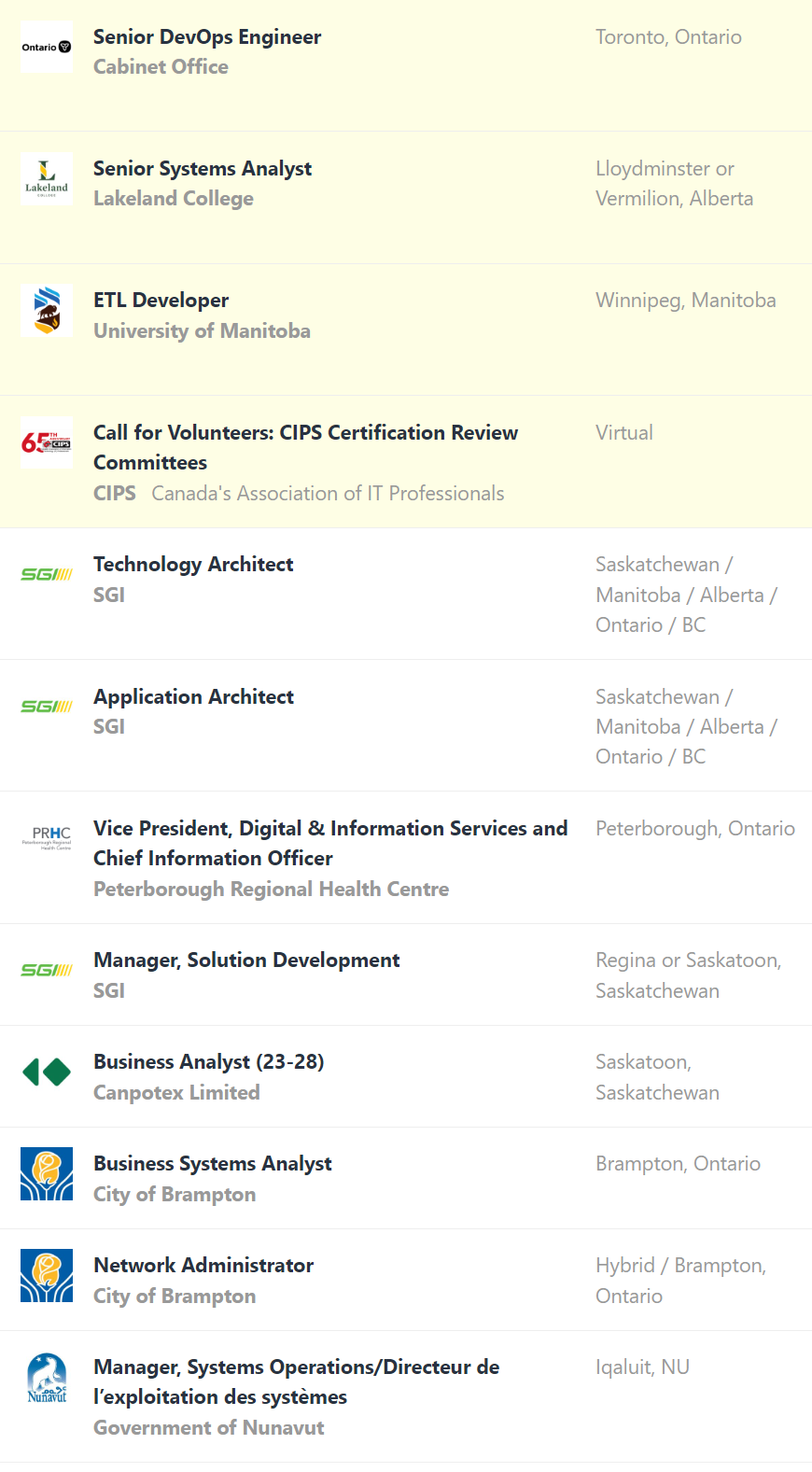
Task: Open the Application Architect job at SGI
Action: coord(193,697)
